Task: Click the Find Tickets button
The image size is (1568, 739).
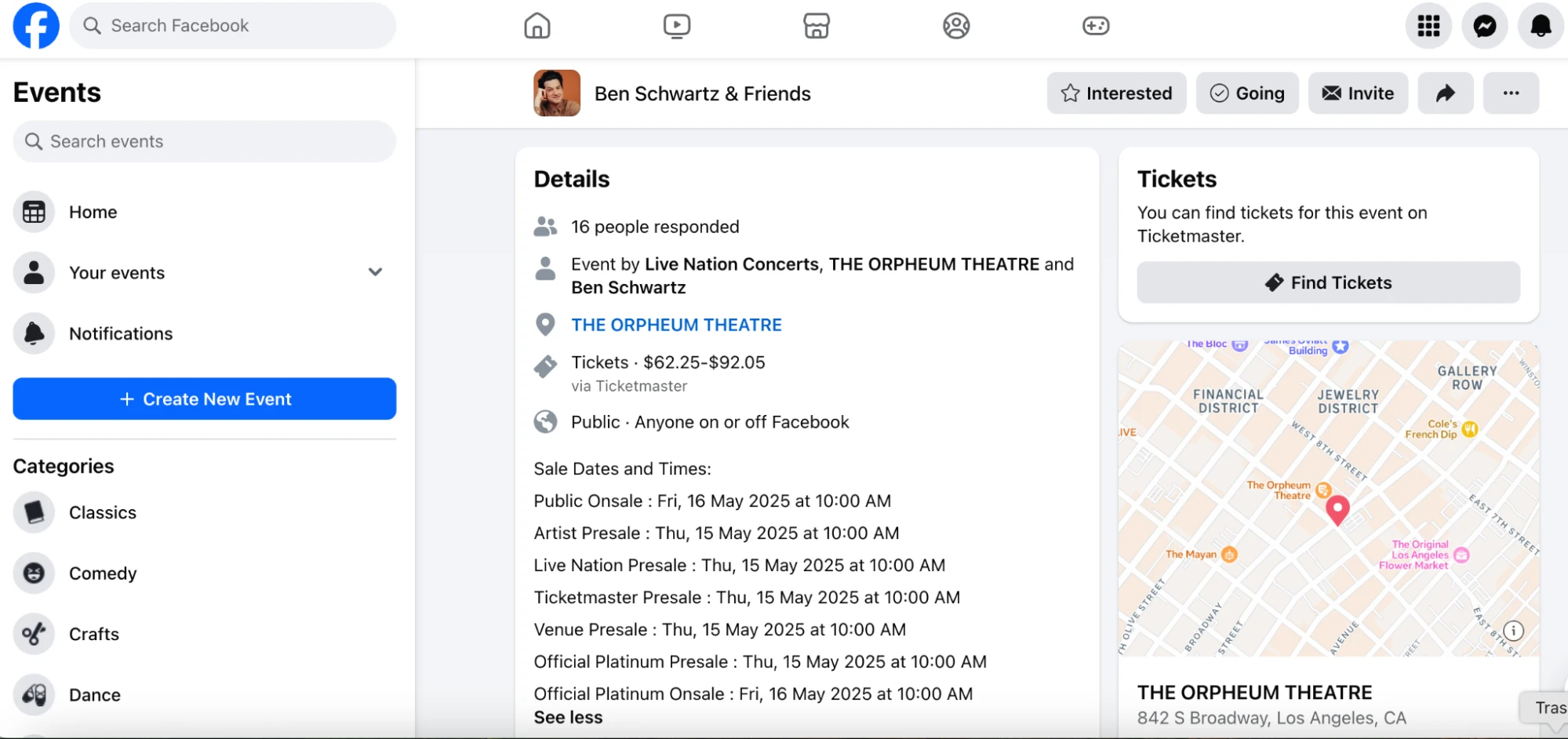Action: pyautogui.click(x=1328, y=282)
